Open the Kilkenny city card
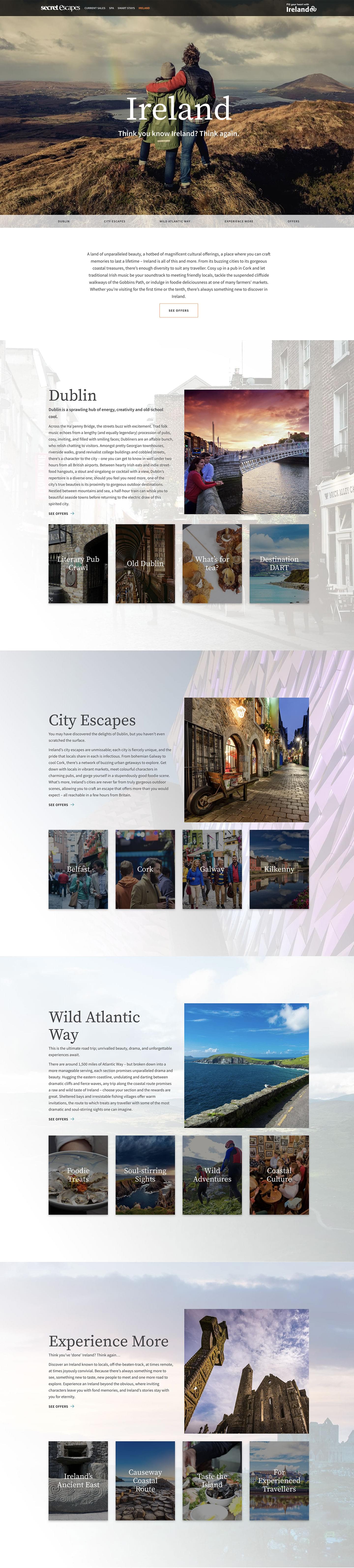 (x=279, y=869)
